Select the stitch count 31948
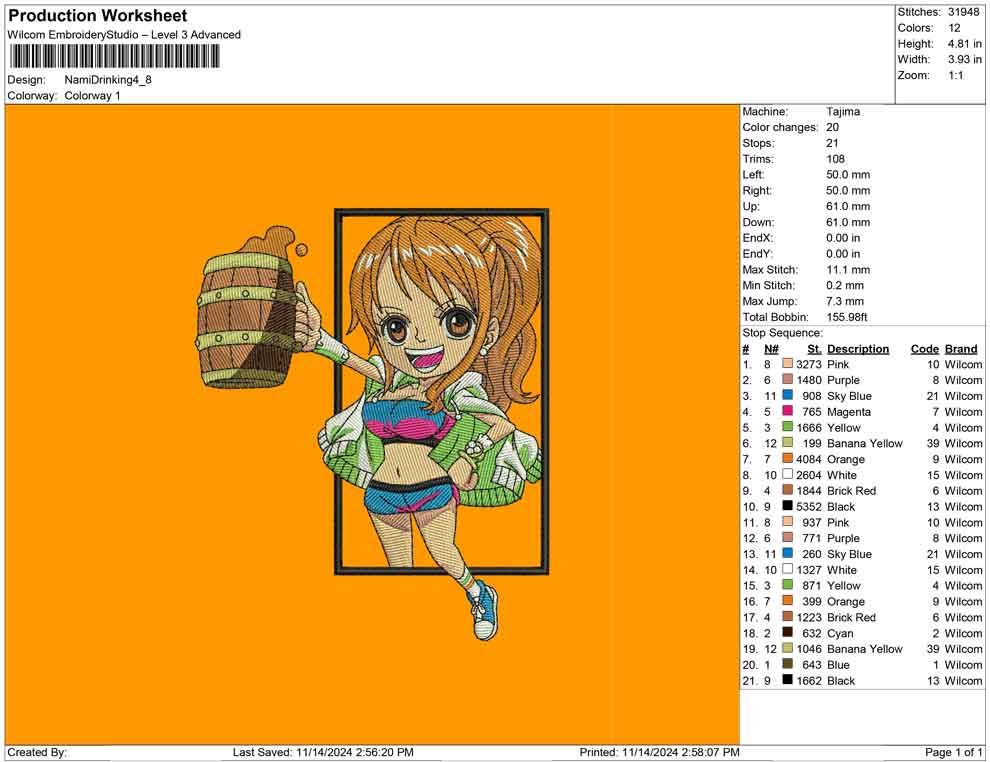The height and width of the screenshot is (762, 990). pyautogui.click(x=963, y=12)
